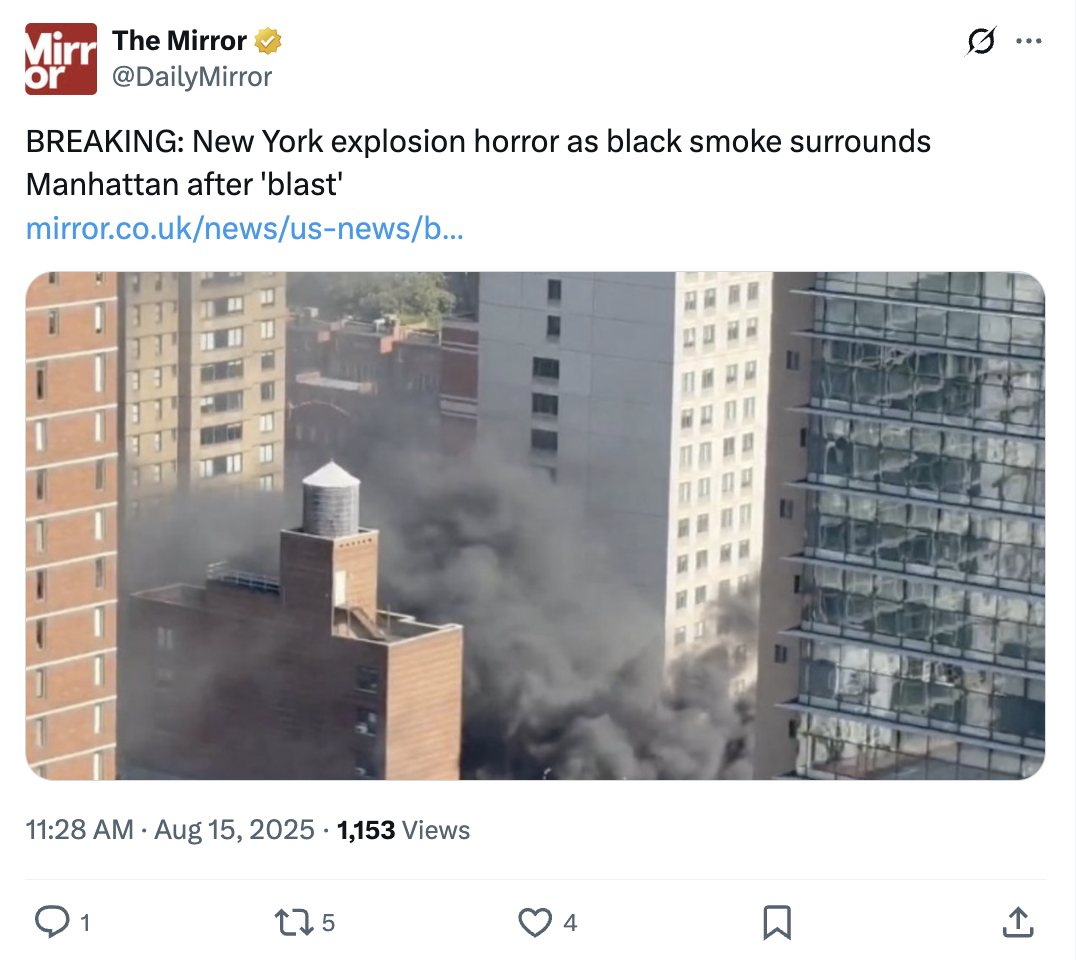Click The Mirror display name

click(x=180, y=40)
